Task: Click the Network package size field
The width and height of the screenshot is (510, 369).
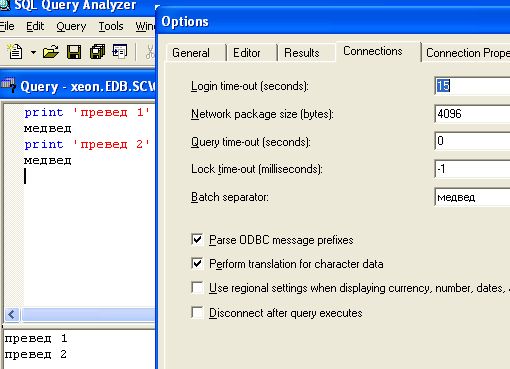Action: click(473, 114)
